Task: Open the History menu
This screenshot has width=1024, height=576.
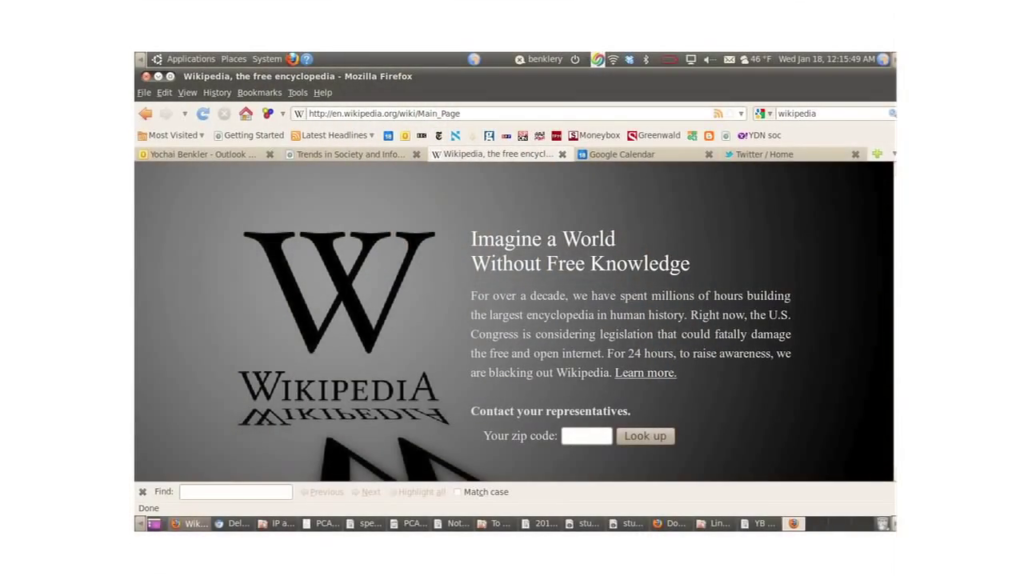Action: [x=217, y=93]
